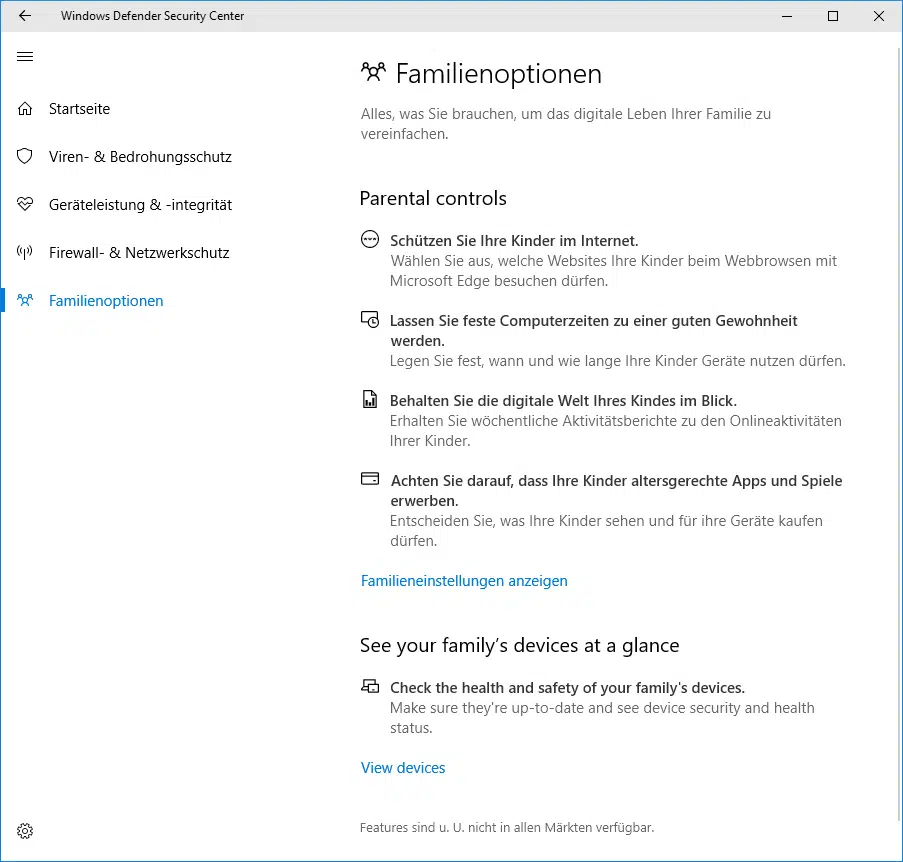This screenshot has width=903, height=862.
Task: Click the credit card purchases icon
Action: click(370, 479)
